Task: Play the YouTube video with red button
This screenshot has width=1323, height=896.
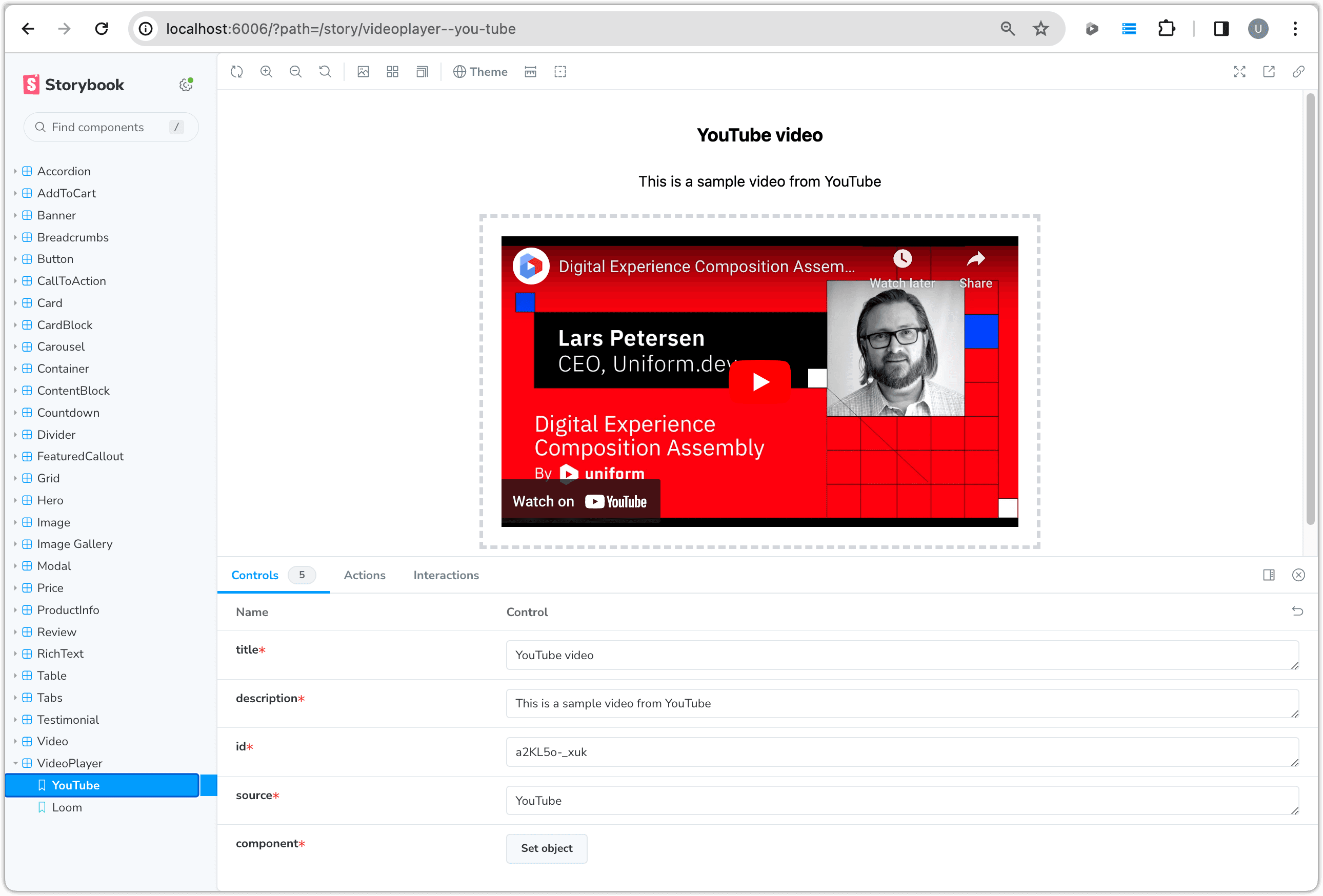Action: pos(760,381)
